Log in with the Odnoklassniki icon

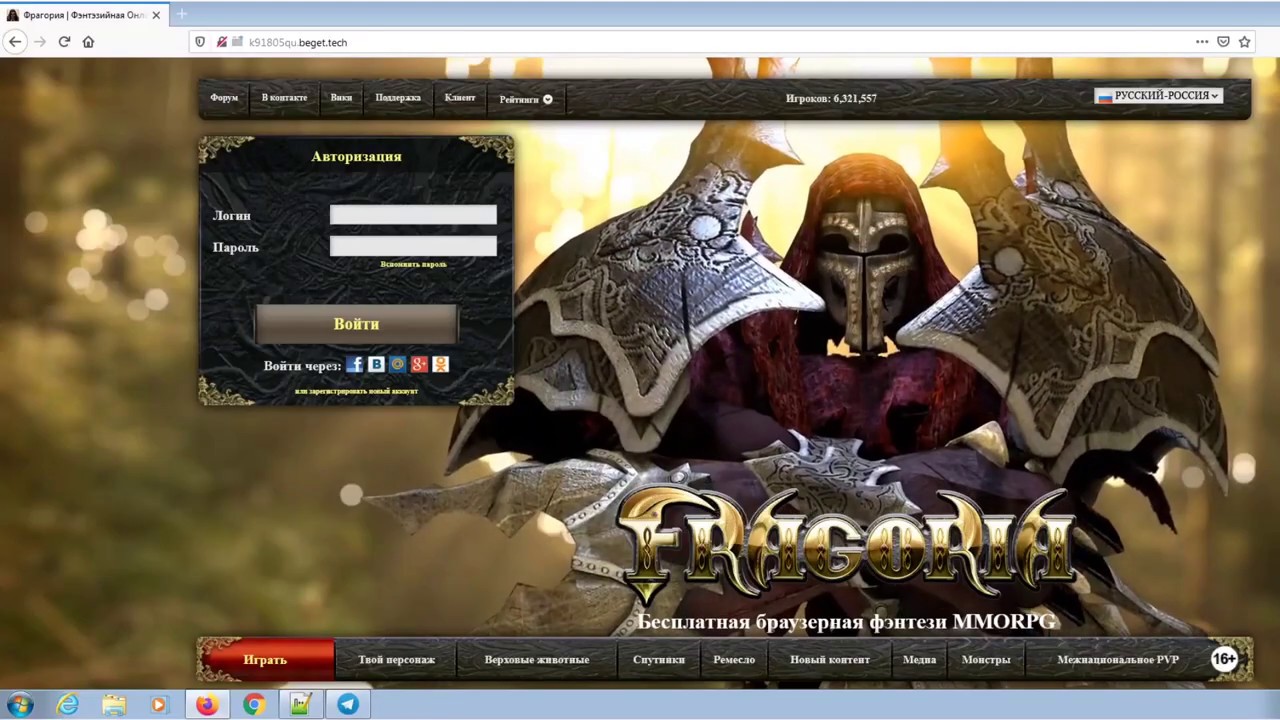pos(441,365)
